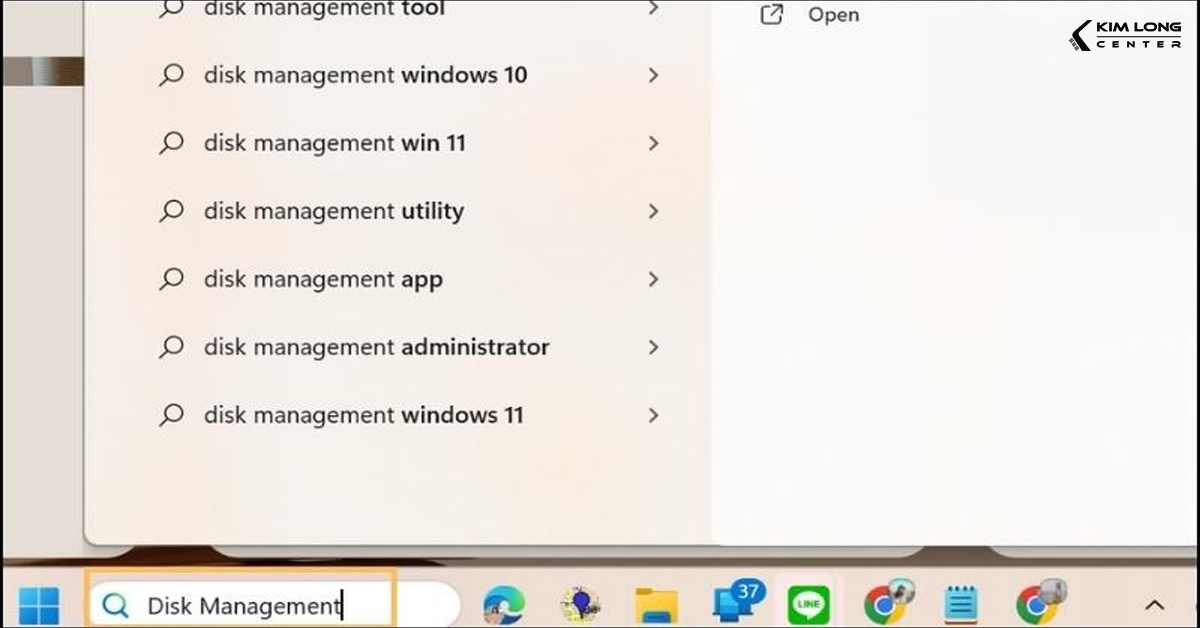Launch Microsoft Edge from the taskbar
Image resolution: width=1200 pixels, height=628 pixels.
point(503,605)
